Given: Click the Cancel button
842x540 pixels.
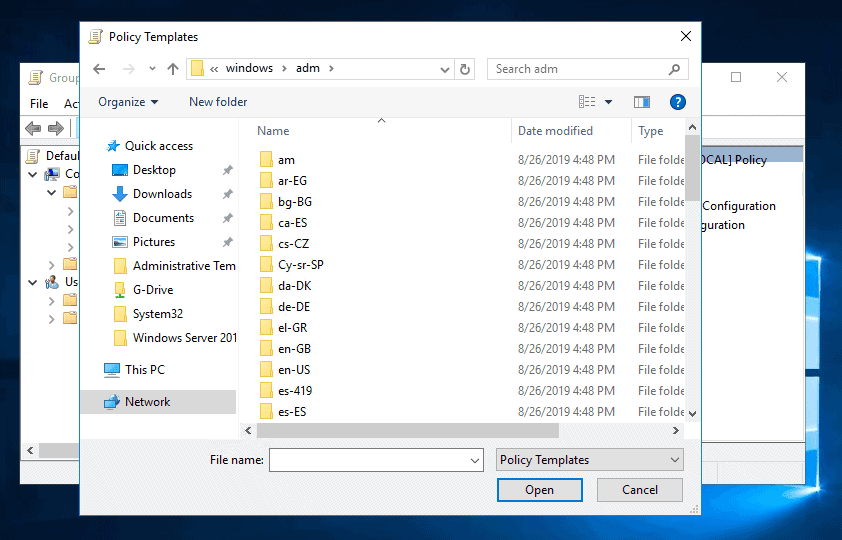Looking at the screenshot, I should click(x=640, y=490).
